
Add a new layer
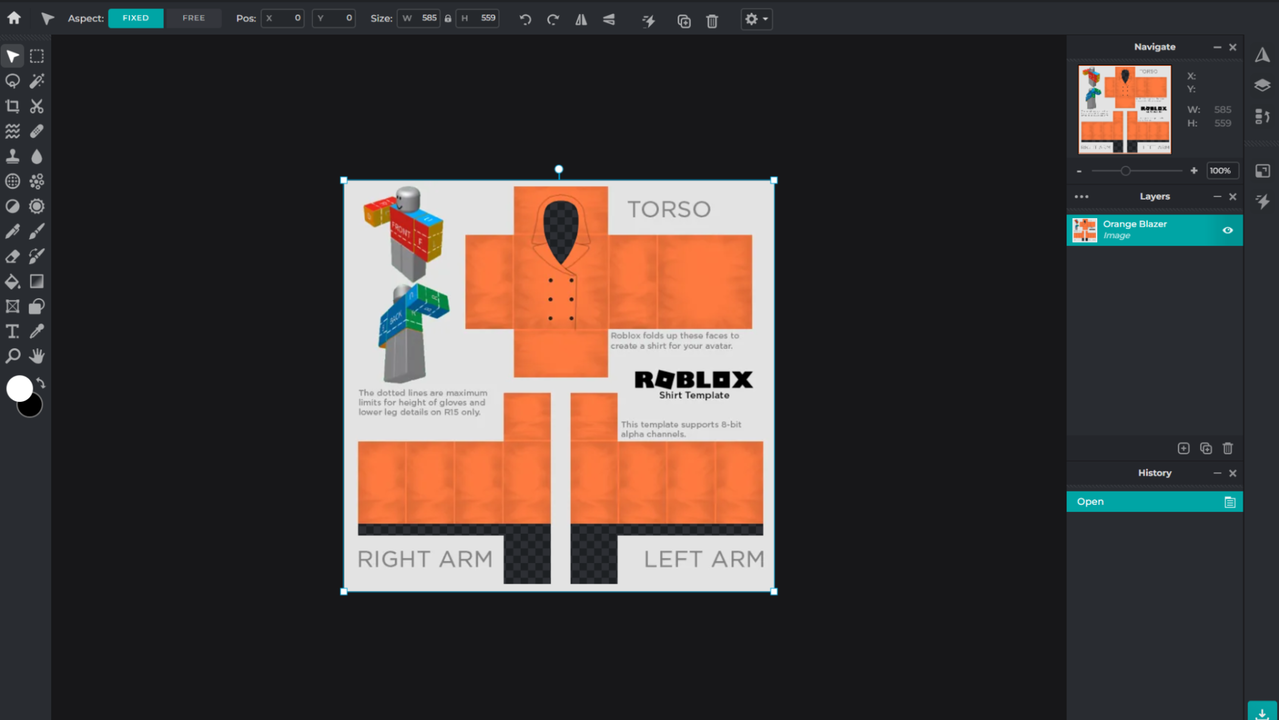click(x=1183, y=449)
